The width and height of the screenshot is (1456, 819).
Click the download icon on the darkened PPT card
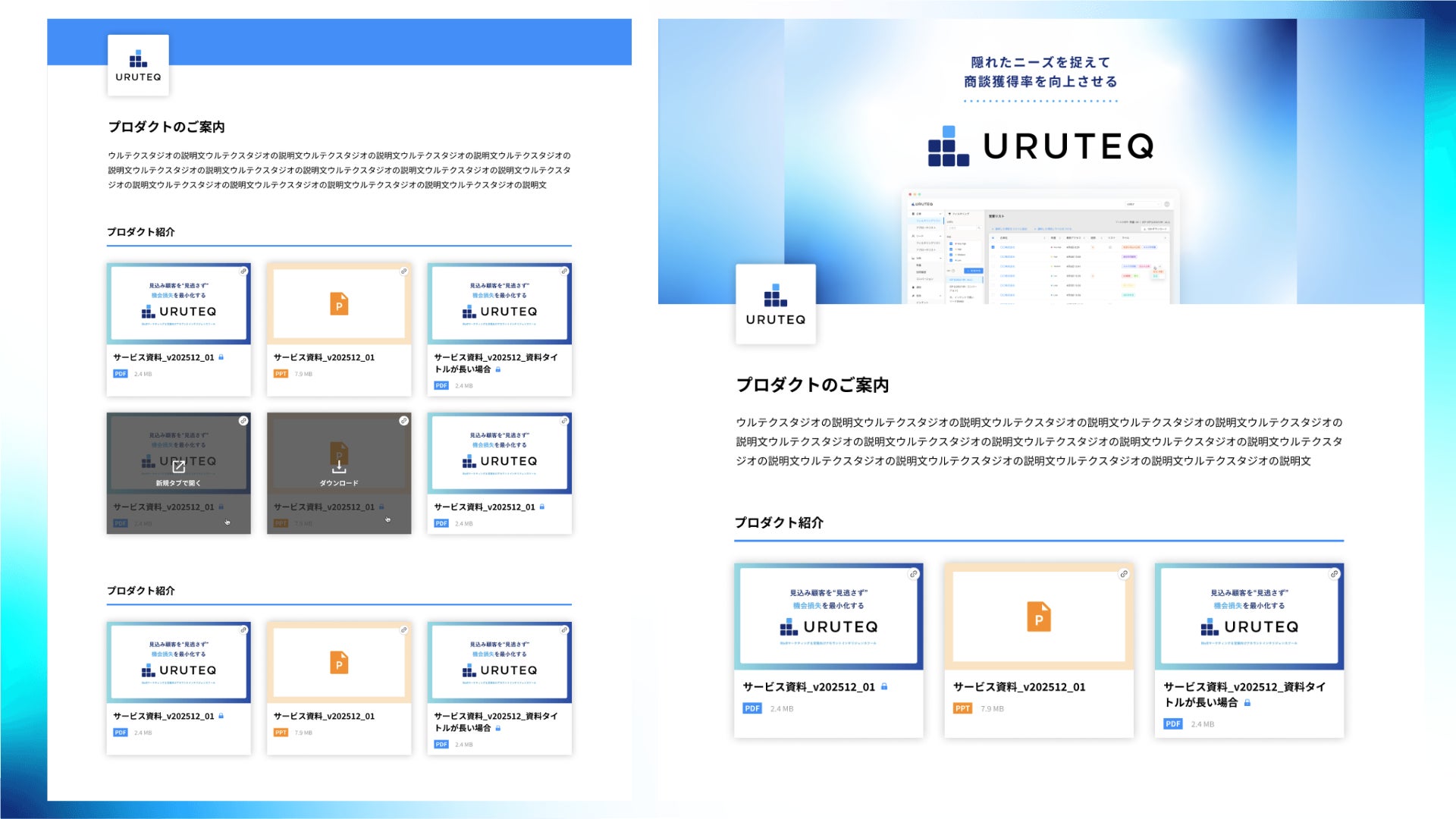(x=339, y=467)
